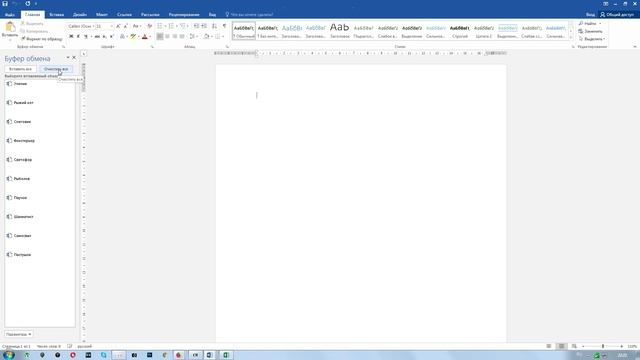Apply bulleted list
The width and height of the screenshot is (640, 360).
pyautogui.click(x=160, y=26)
